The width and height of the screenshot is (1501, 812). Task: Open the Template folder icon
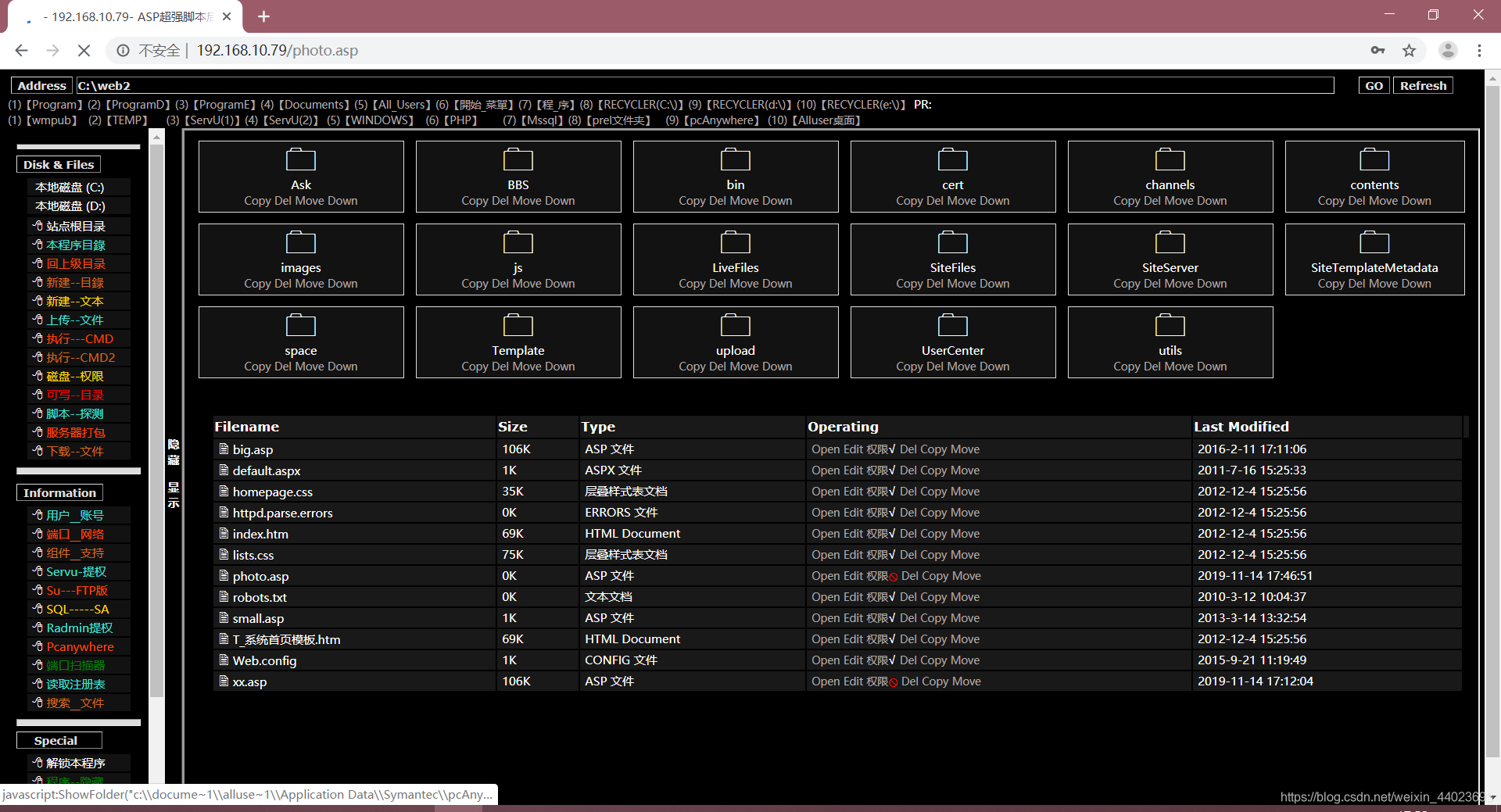(x=518, y=326)
